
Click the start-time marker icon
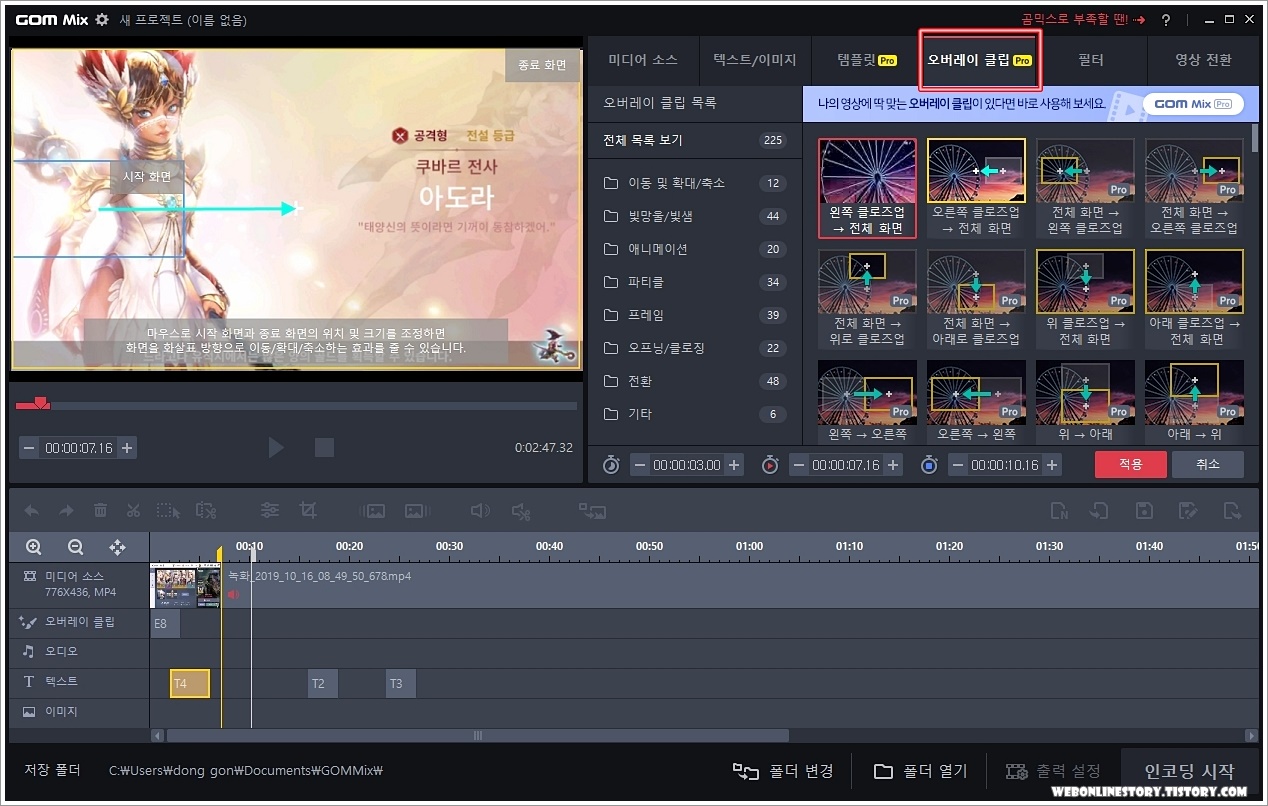[x=770, y=464]
